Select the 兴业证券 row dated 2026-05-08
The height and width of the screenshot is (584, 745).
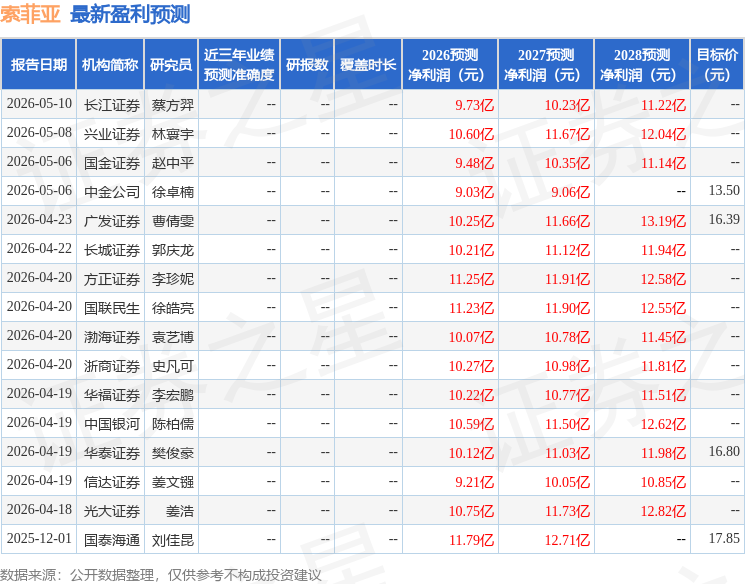click(x=372, y=134)
